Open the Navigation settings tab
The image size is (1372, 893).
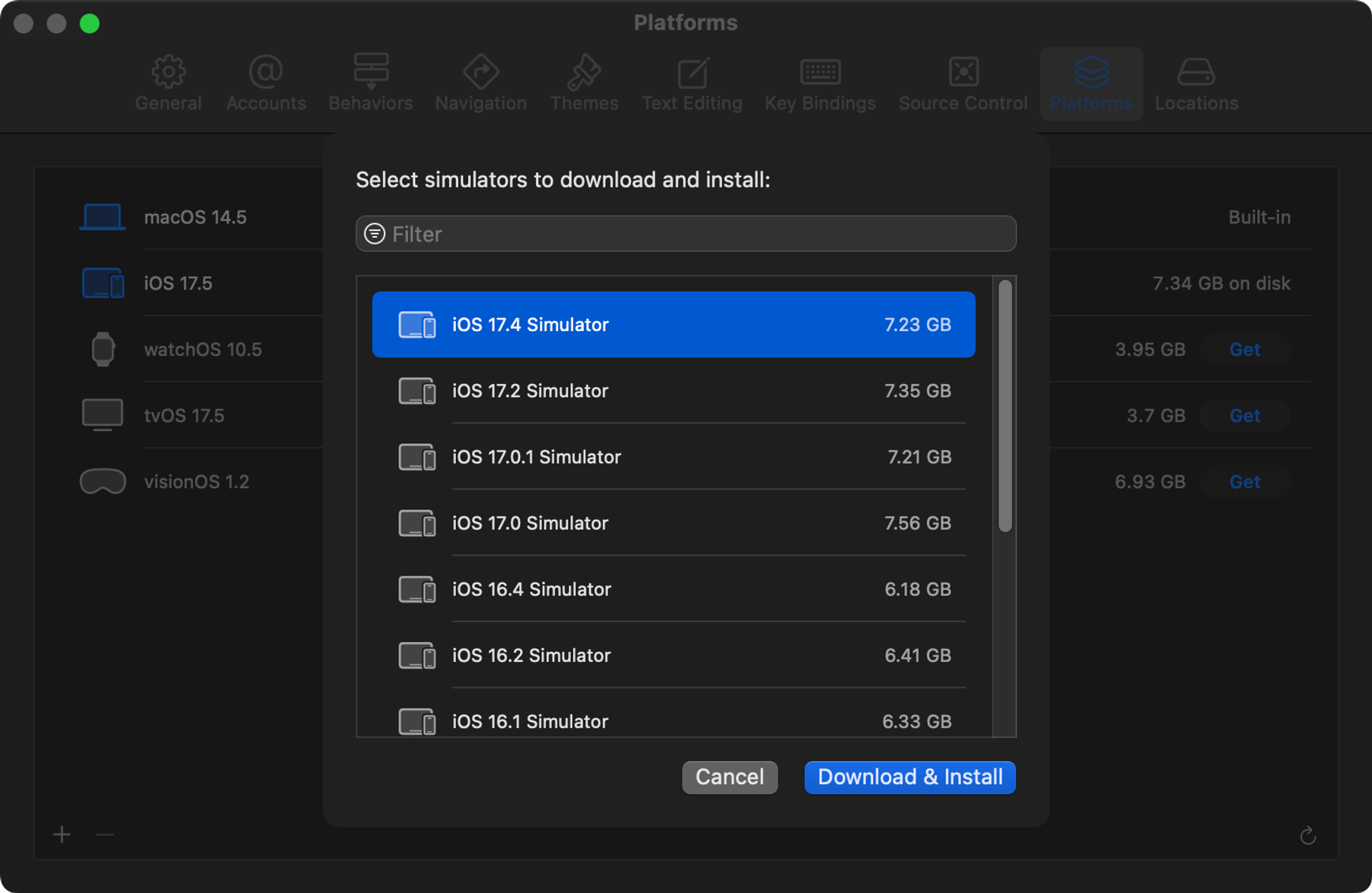tap(480, 84)
